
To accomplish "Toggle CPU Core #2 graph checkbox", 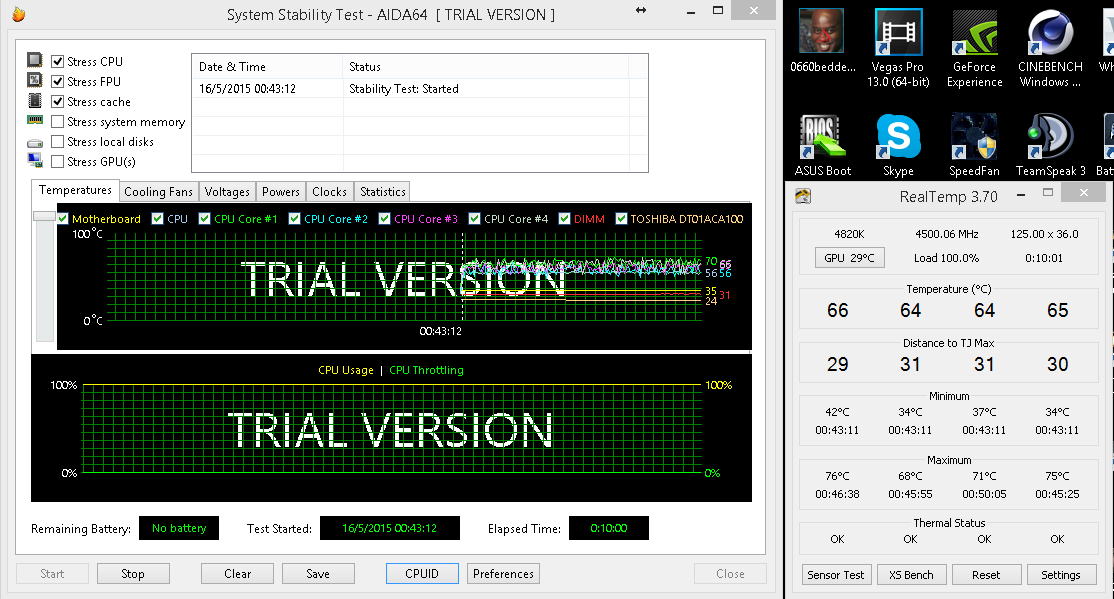I will coord(294,218).
